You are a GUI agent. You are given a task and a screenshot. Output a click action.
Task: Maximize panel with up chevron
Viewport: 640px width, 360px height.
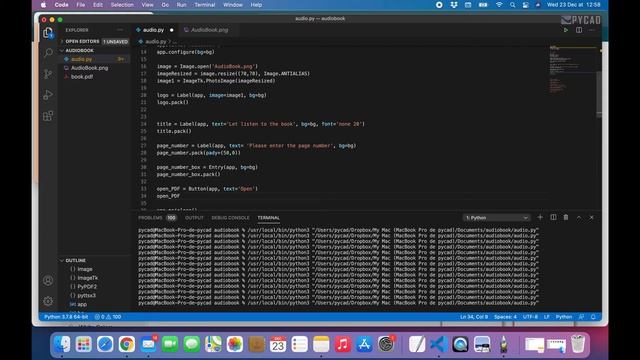[x=579, y=218]
